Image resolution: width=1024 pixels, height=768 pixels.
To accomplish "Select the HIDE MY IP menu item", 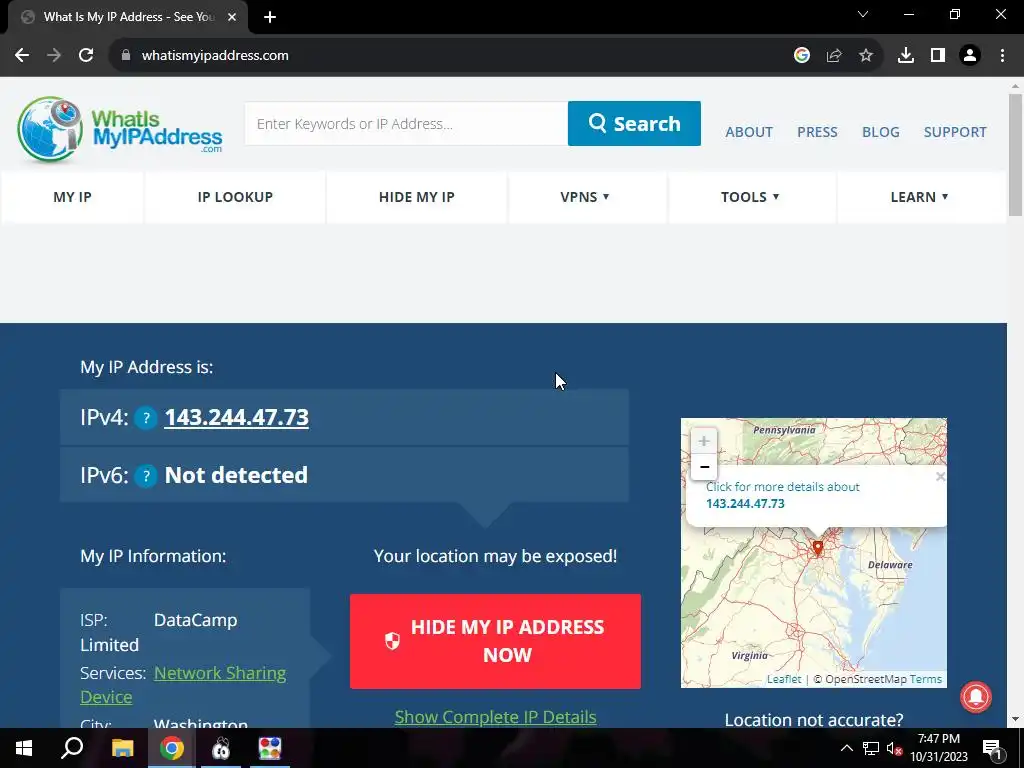I will 417,197.
